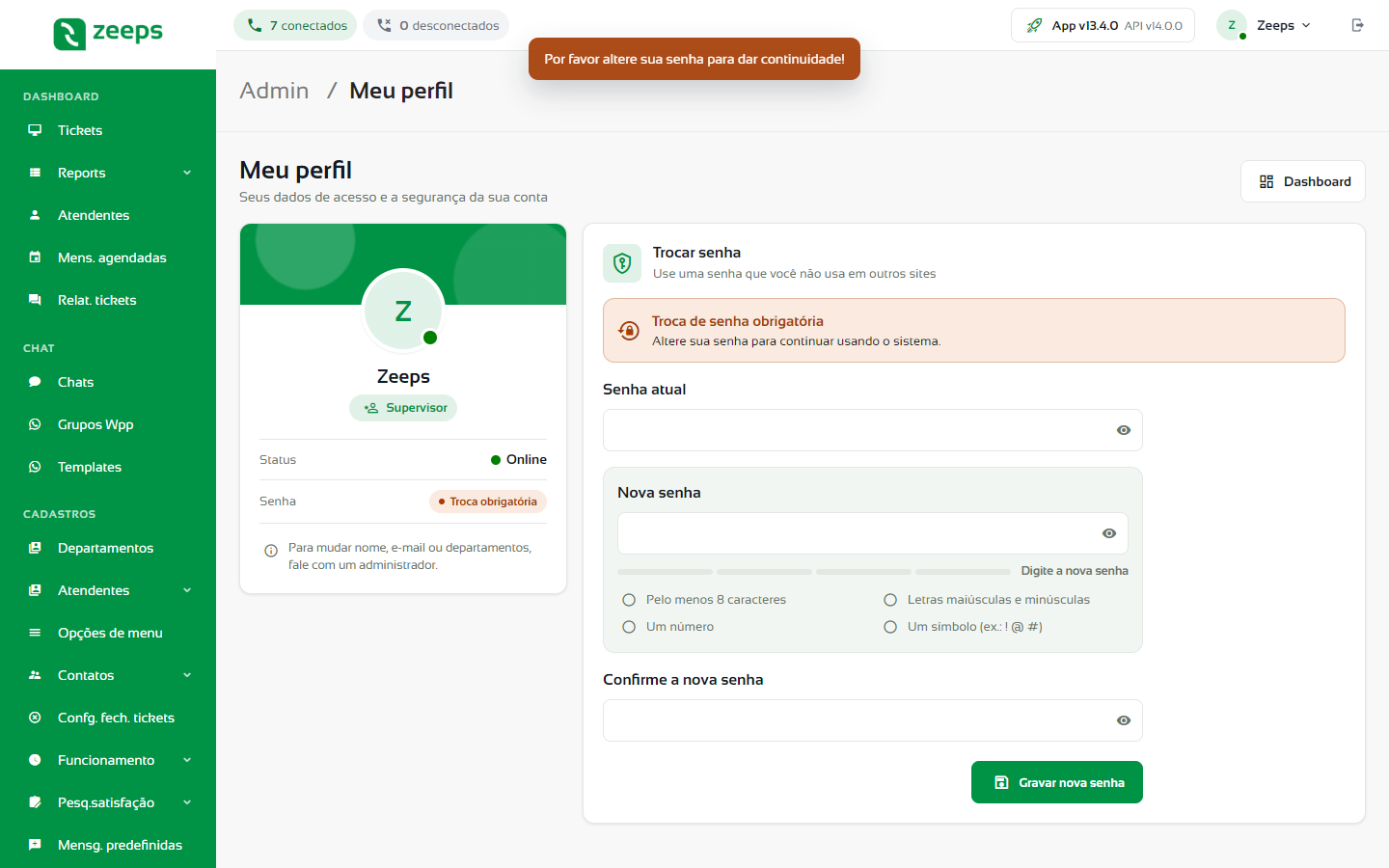Click the shield icon beside Trocar senha
This screenshot has width=1389, height=868.
click(622, 262)
